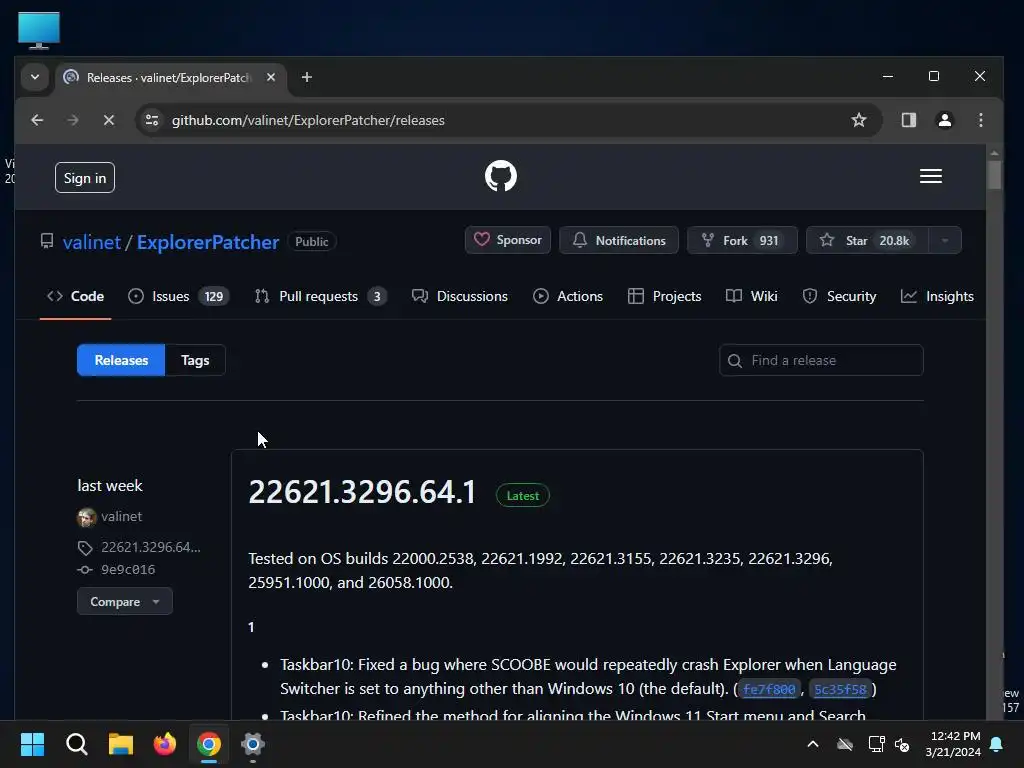1024x768 pixels.
Task: Click the GitHub Octocat logo
Action: click(501, 176)
